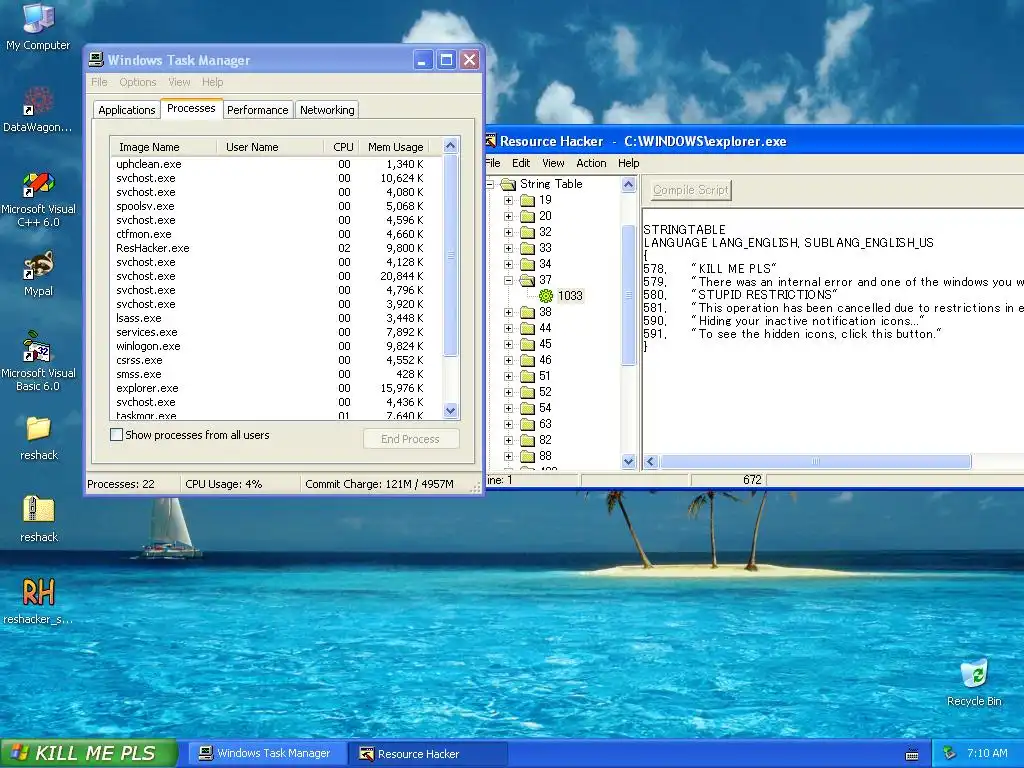Viewport: 1024px width, 768px height.
Task: Click the 7:10 AM taskbar clock
Action: pyautogui.click(x=987, y=753)
